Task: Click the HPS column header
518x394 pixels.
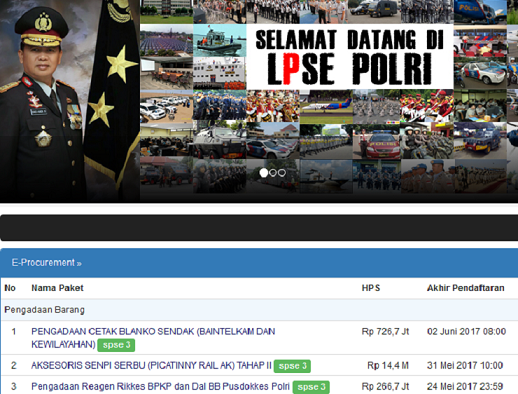Action: [371, 288]
